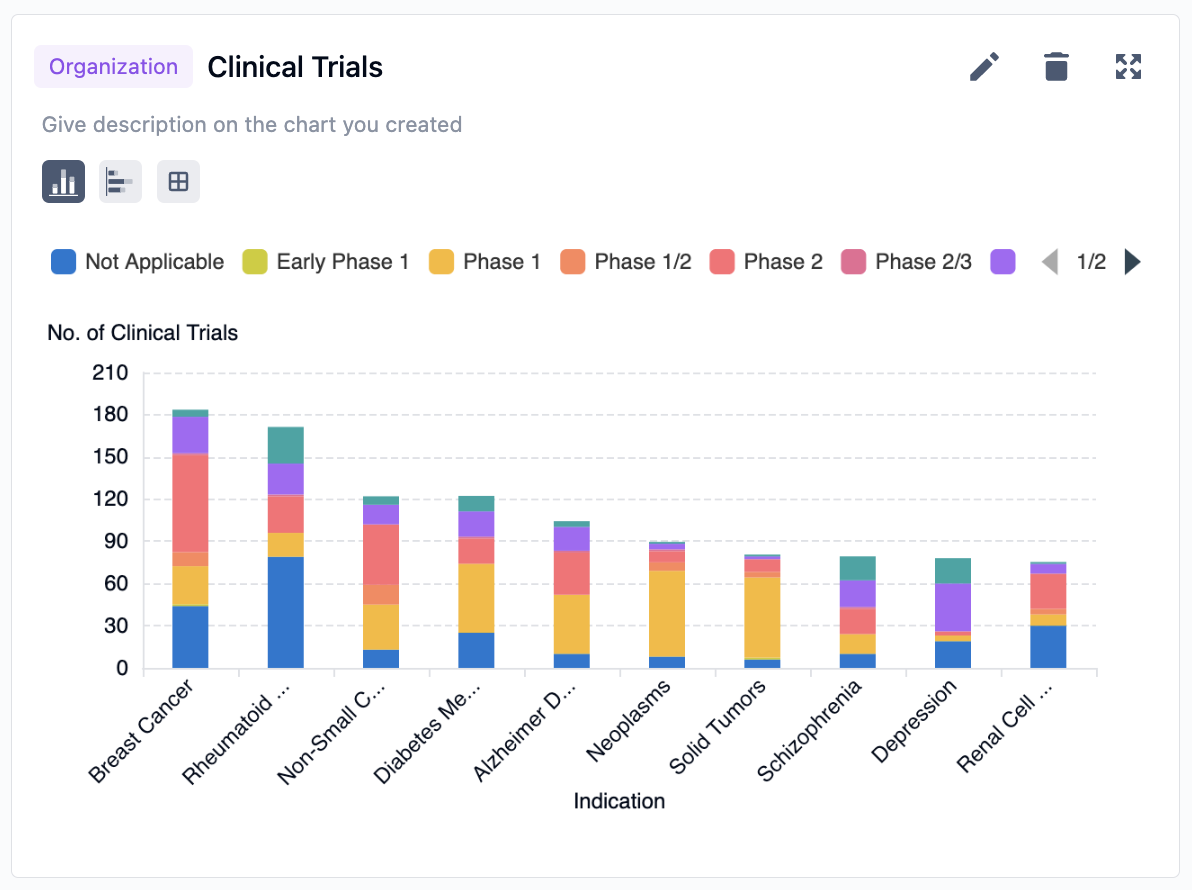Go to previous legend page

[x=1049, y=262]
